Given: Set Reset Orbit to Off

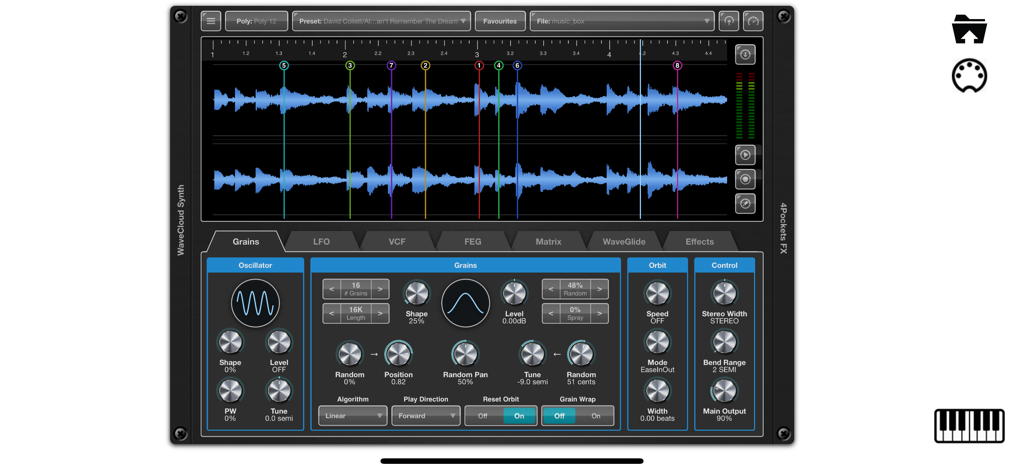Looking at the screenshot, I should [483, 416].
